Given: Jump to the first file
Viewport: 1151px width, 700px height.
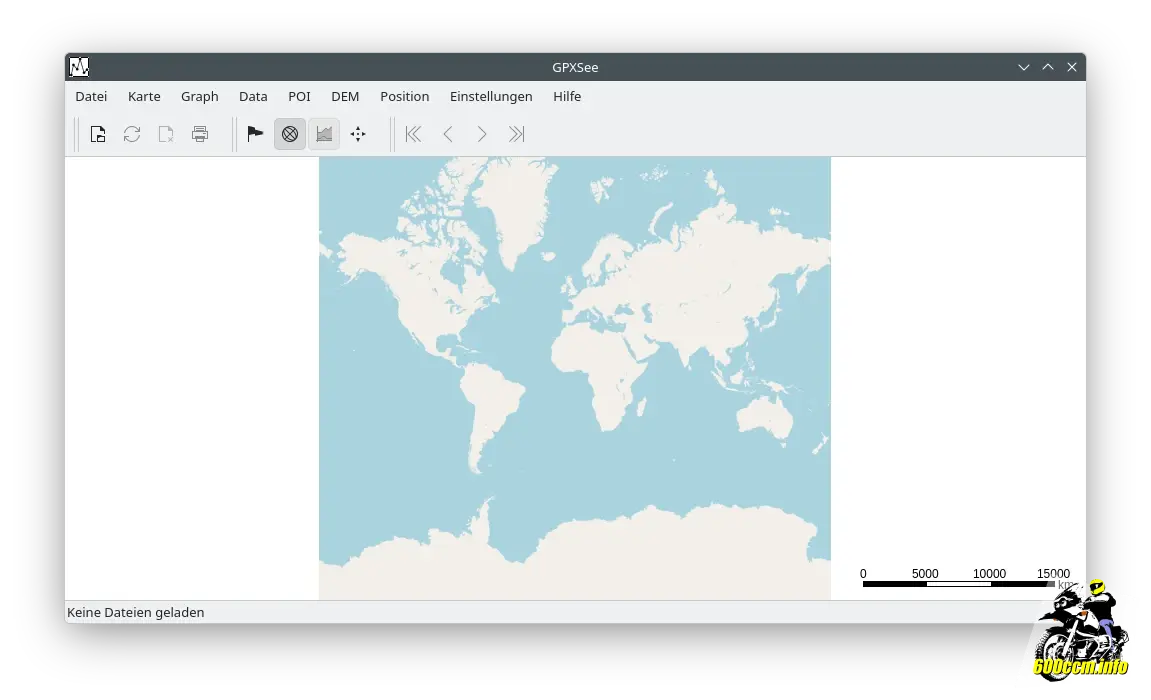Looking at the screenshot, I should [413, 134].
